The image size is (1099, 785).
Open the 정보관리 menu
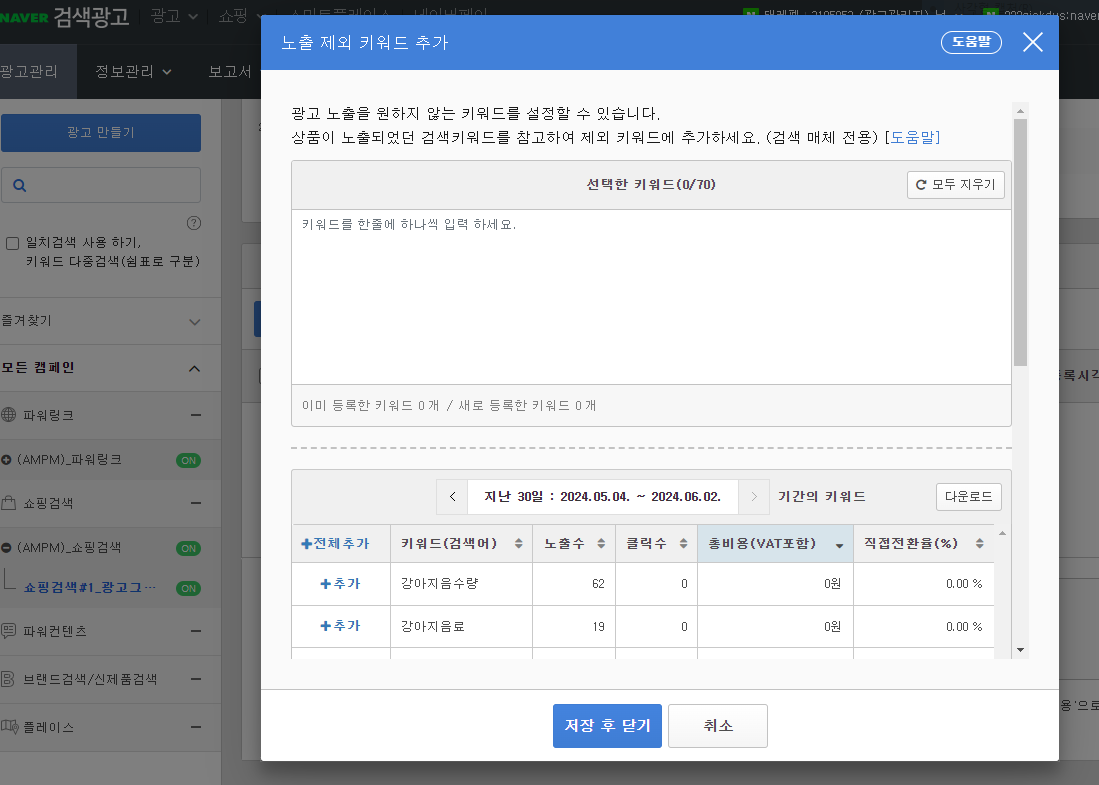(133, 71)
